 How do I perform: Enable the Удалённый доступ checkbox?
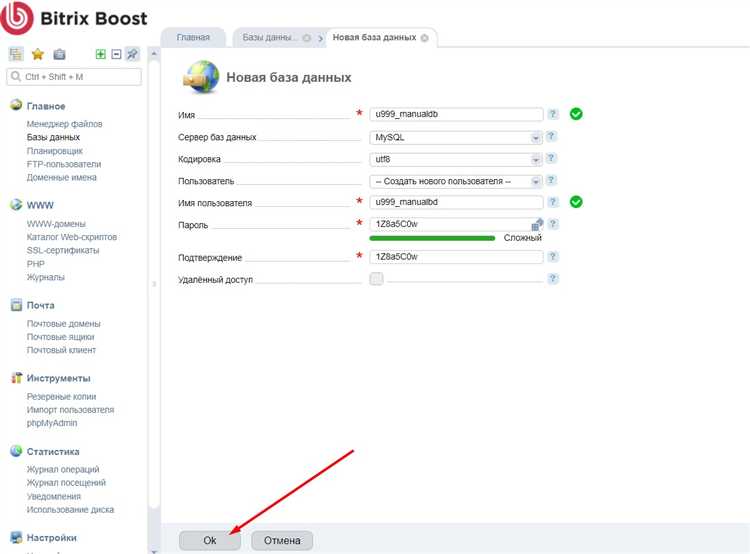click(x=376, y=278)
